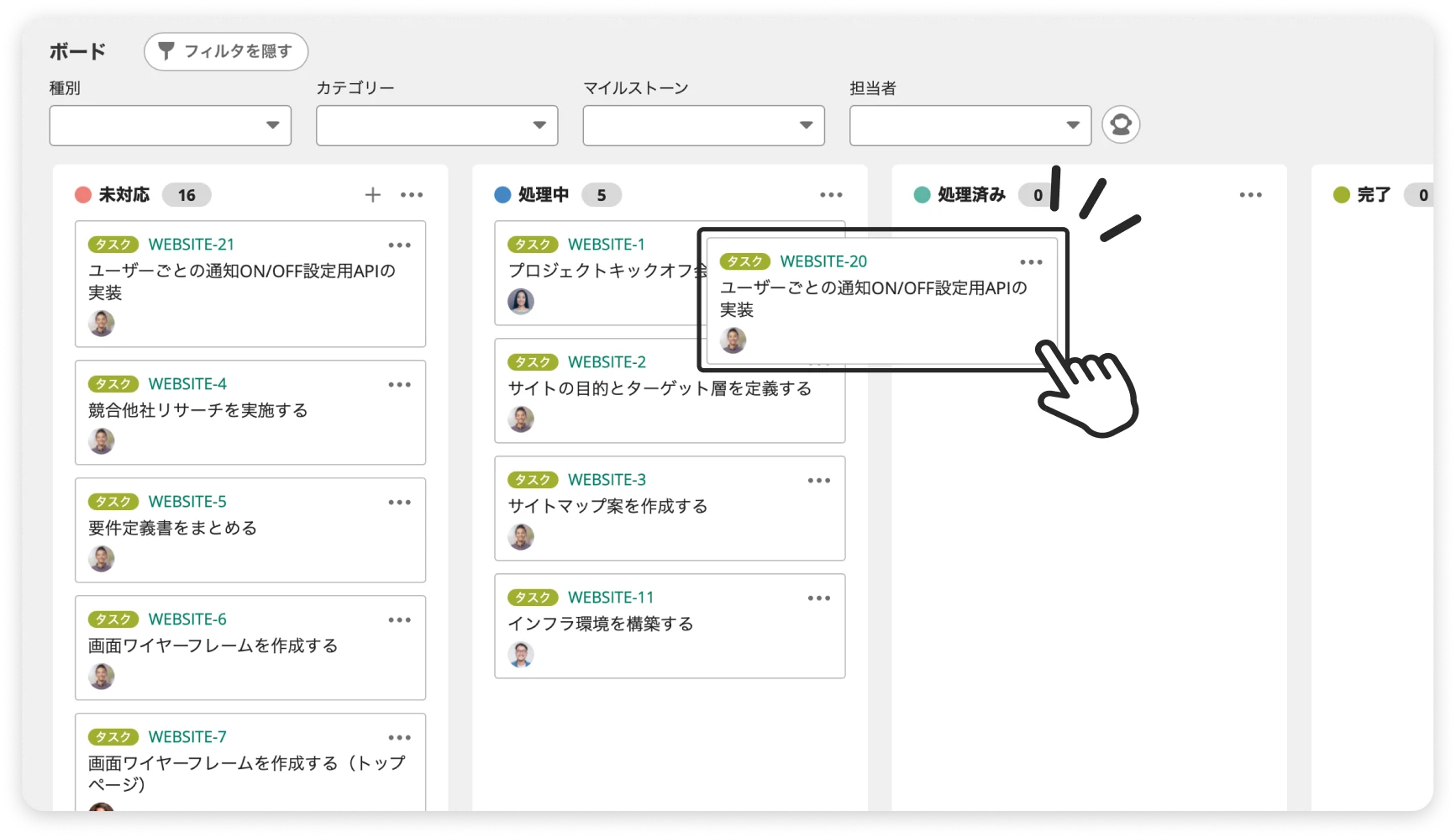This screenshot has width=1456, height=838.
Task: Click assignee avatar on WEBSITE-21 card
Action: pyautogui.click(x=102, y=323)
